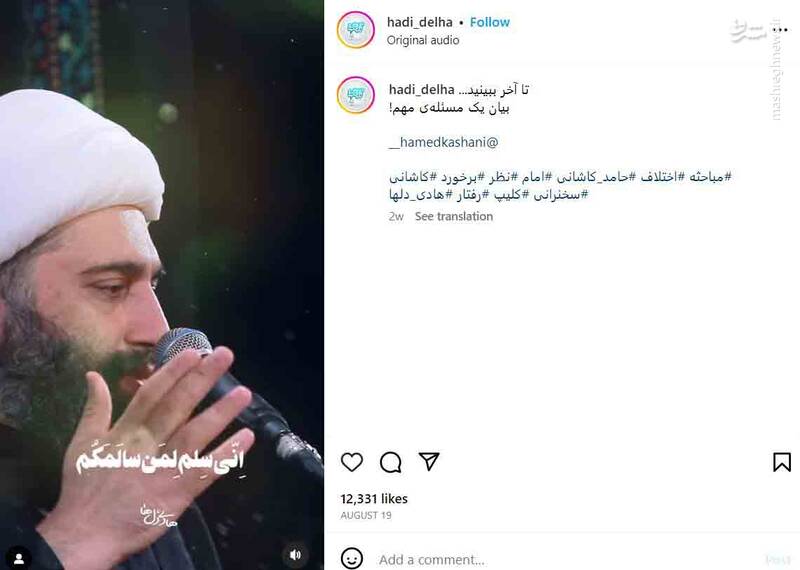800x570 pixels.
Task: Mute the video with speaker toggle
Action: [295, 555]
